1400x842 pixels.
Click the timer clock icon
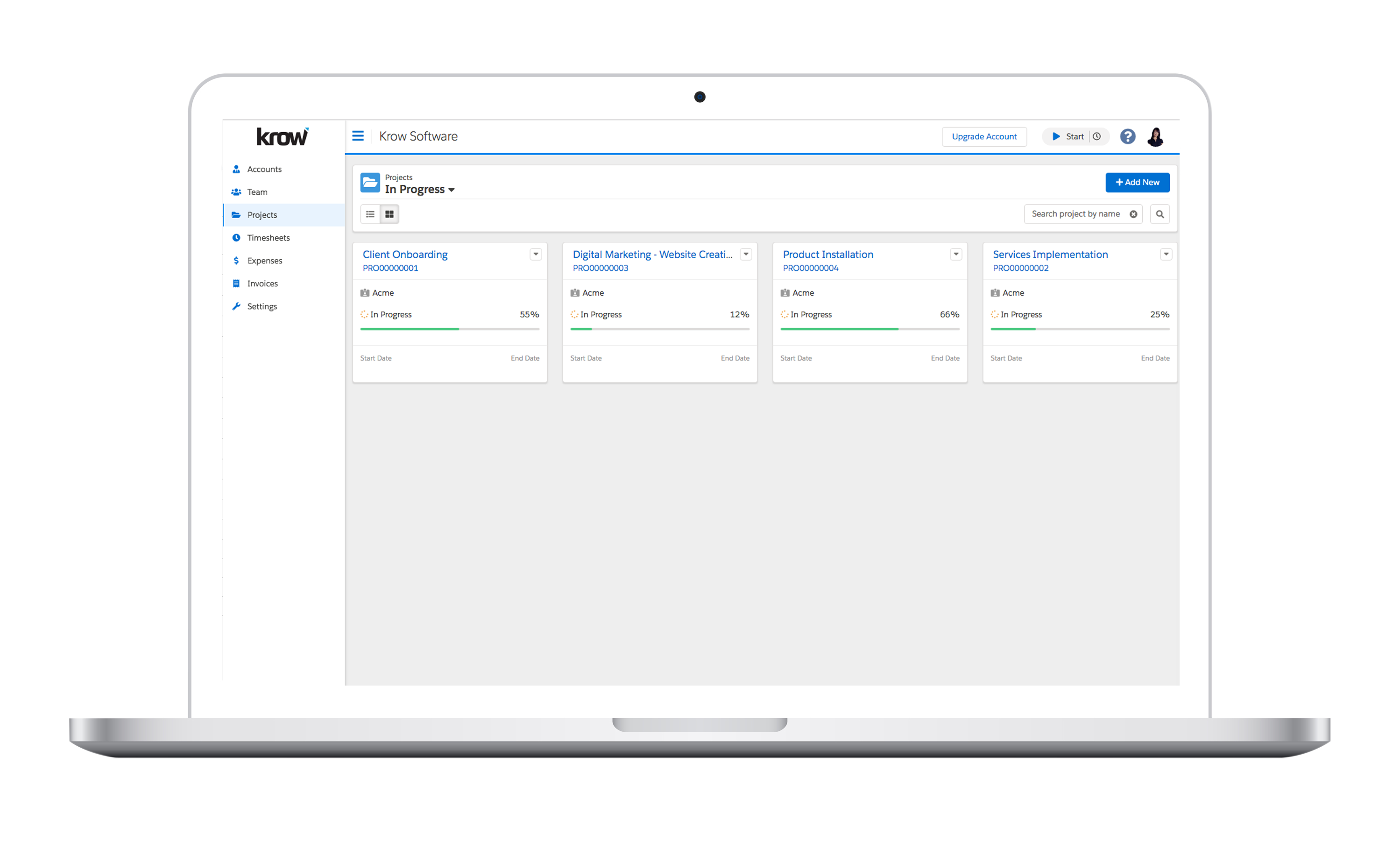(x=1096, y=136)
